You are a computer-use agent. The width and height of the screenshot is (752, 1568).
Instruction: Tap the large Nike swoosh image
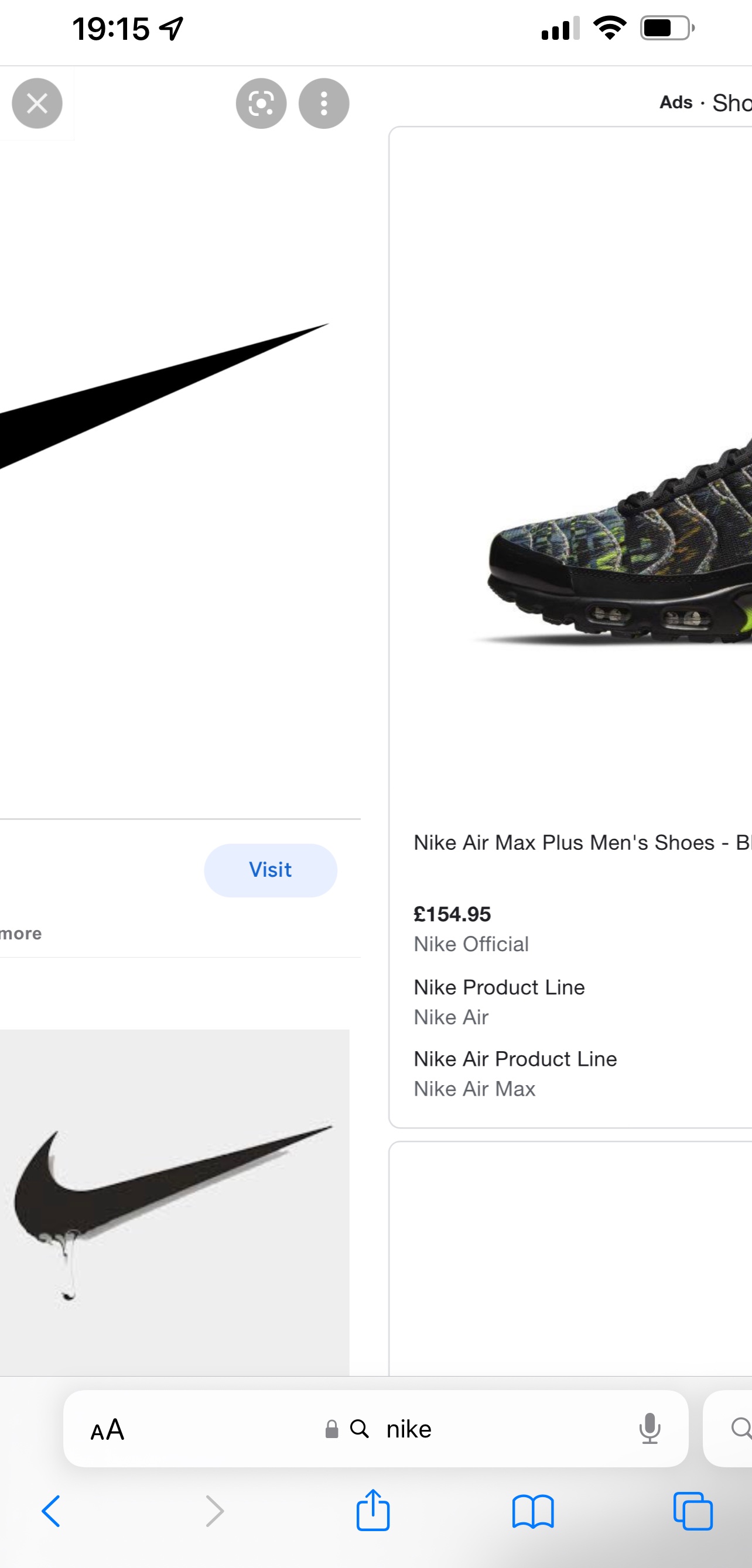(x=165, y=396)
